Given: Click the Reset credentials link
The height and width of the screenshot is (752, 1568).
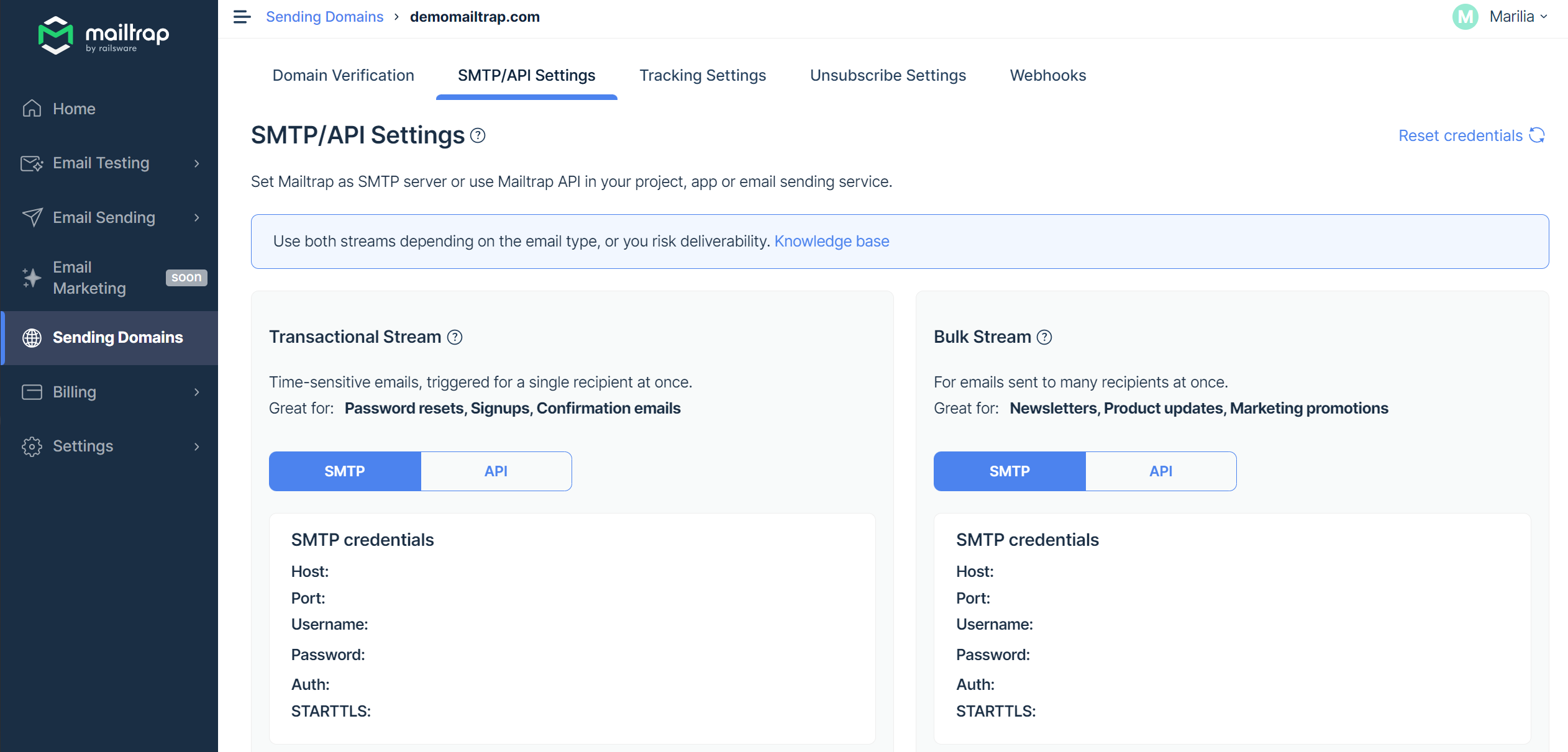Looking at the screenshot, I should click(x=1461, y=135).
